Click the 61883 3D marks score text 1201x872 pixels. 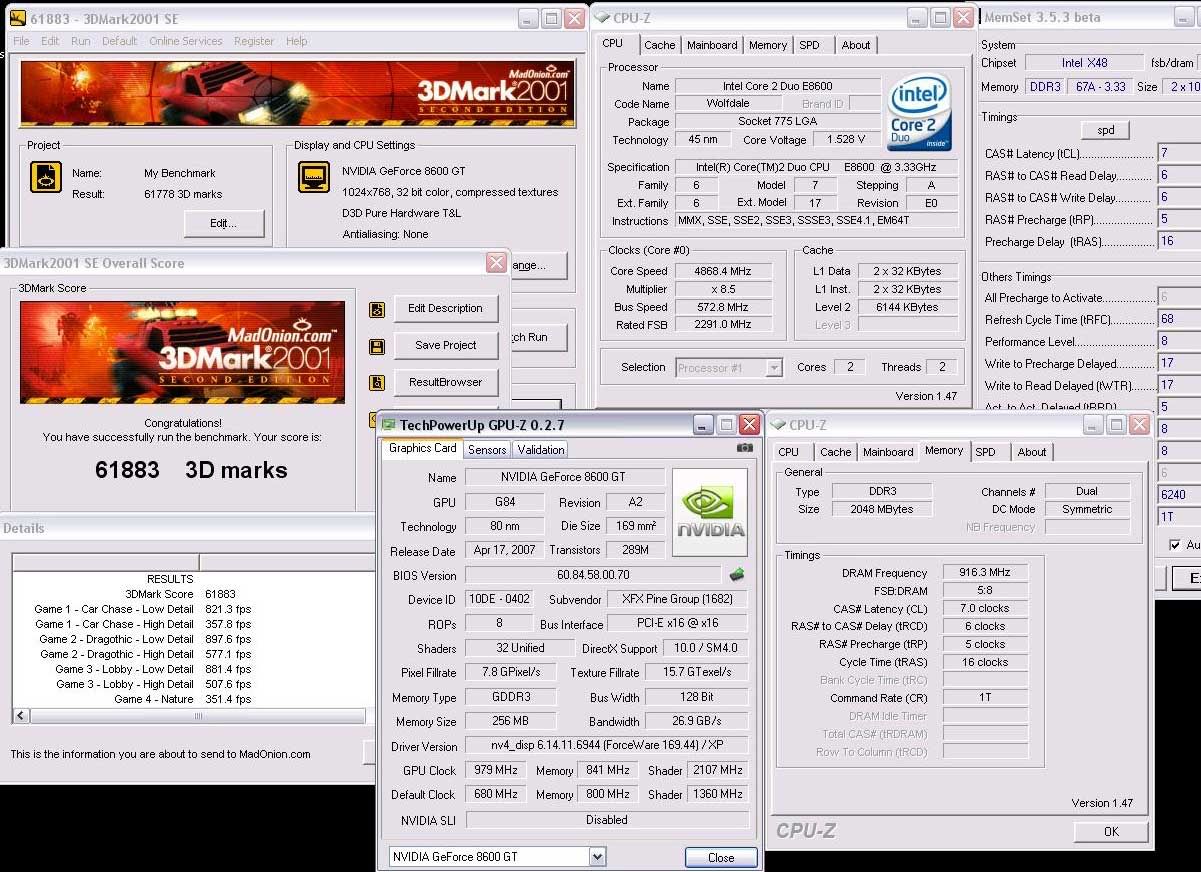point(191,470)
